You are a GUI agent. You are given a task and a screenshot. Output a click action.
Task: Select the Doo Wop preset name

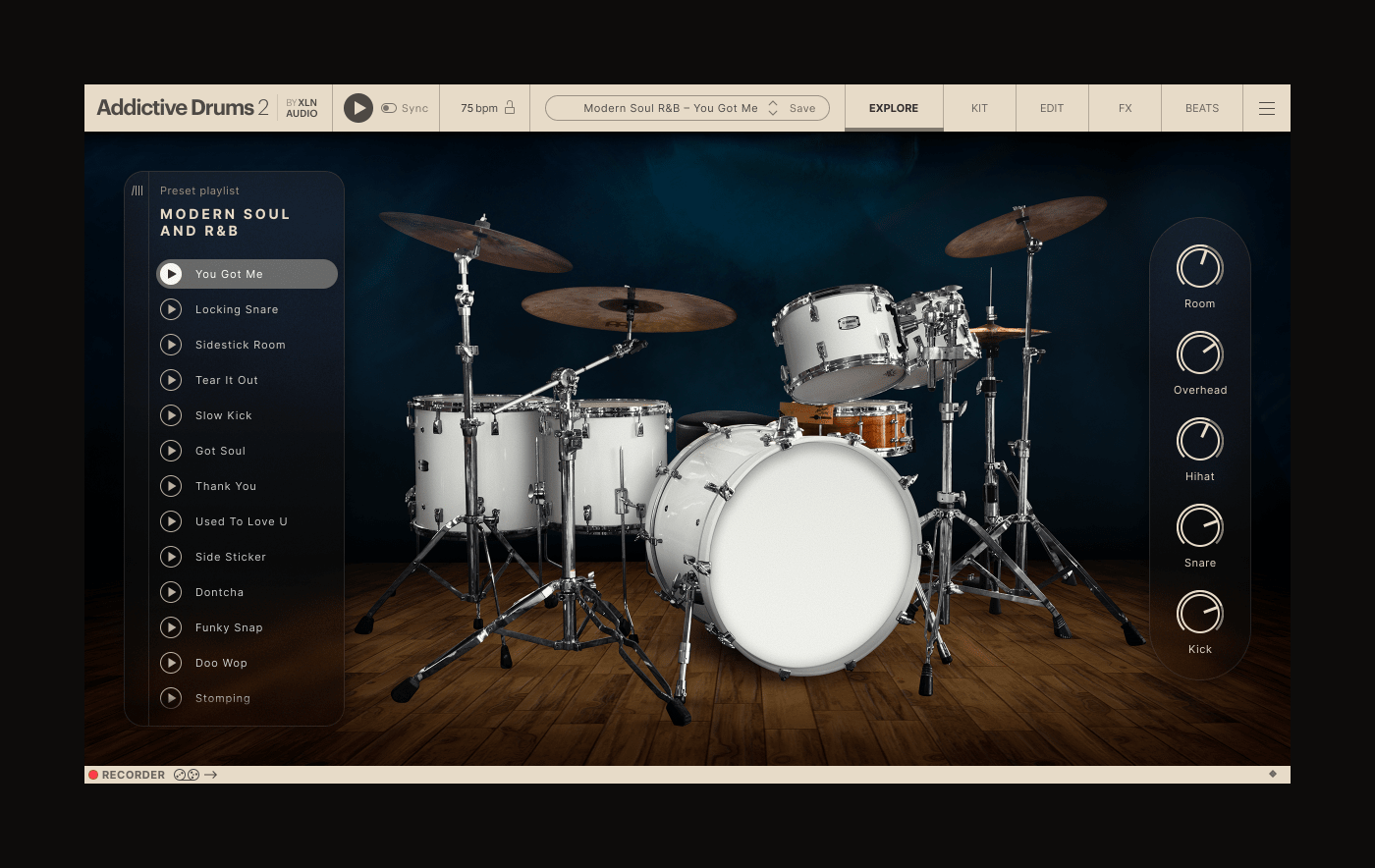click(x=221, y=663)
